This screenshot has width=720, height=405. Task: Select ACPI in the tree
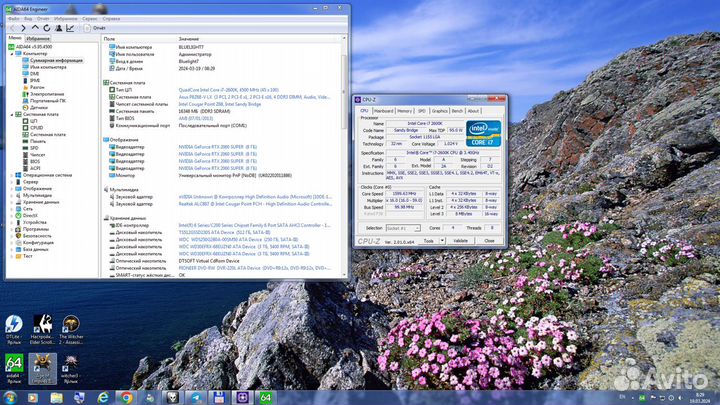click(35, 169)
